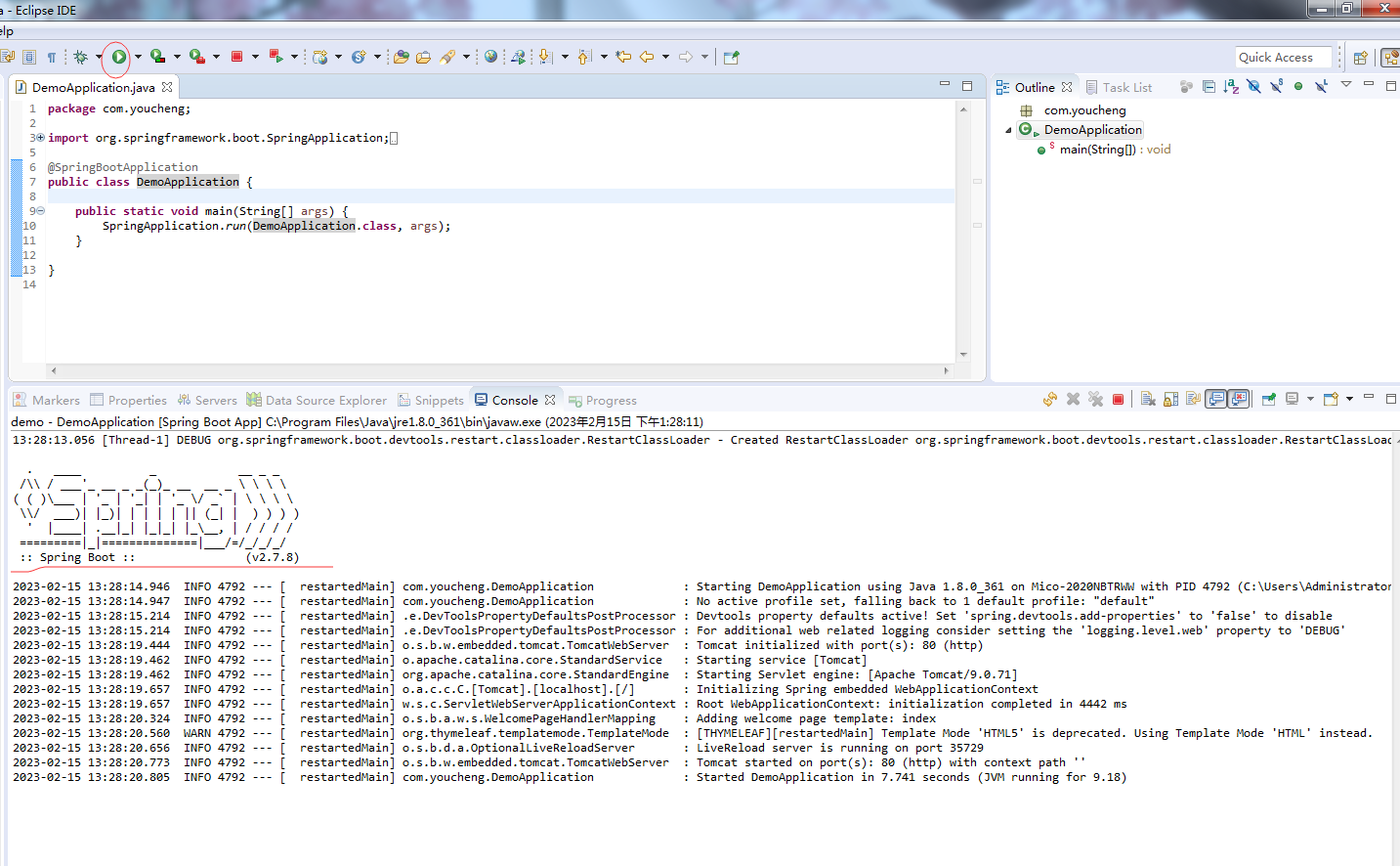Click the Pin Editor icon
The width and height of the screenshot is (1400, 866).
(731, 57)
